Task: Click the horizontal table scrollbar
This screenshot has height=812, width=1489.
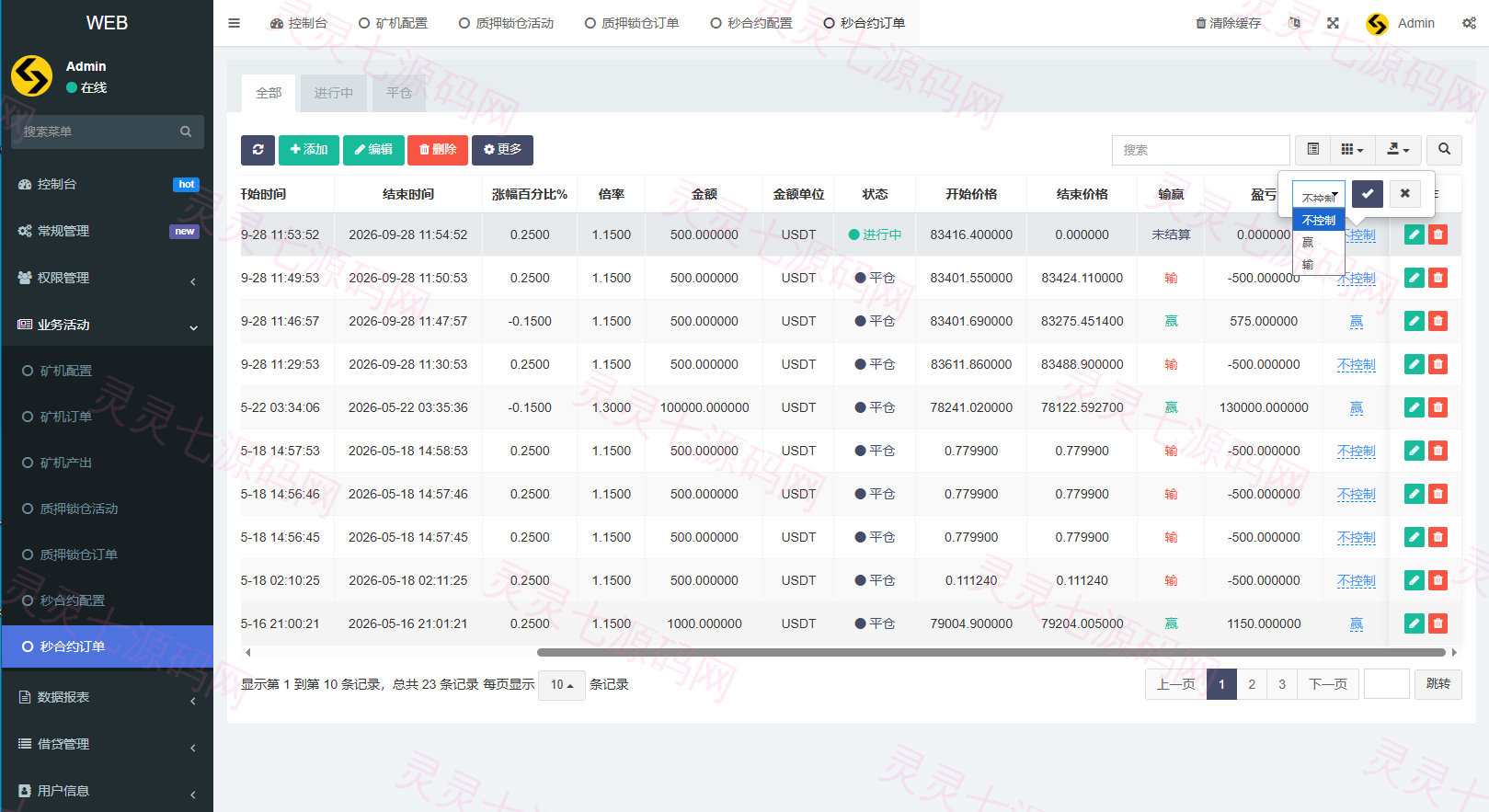Action: click(x=991, y=652)
